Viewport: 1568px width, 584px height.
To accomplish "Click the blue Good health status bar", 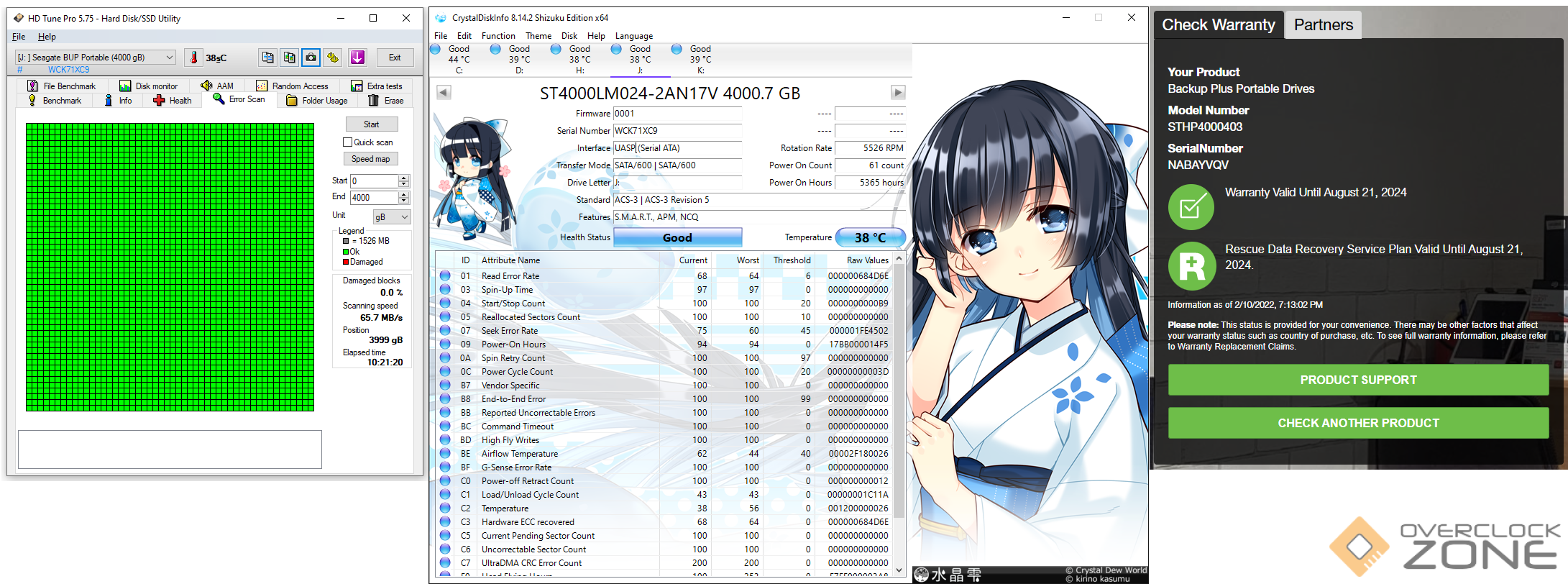I will click(x=677, y=237).
